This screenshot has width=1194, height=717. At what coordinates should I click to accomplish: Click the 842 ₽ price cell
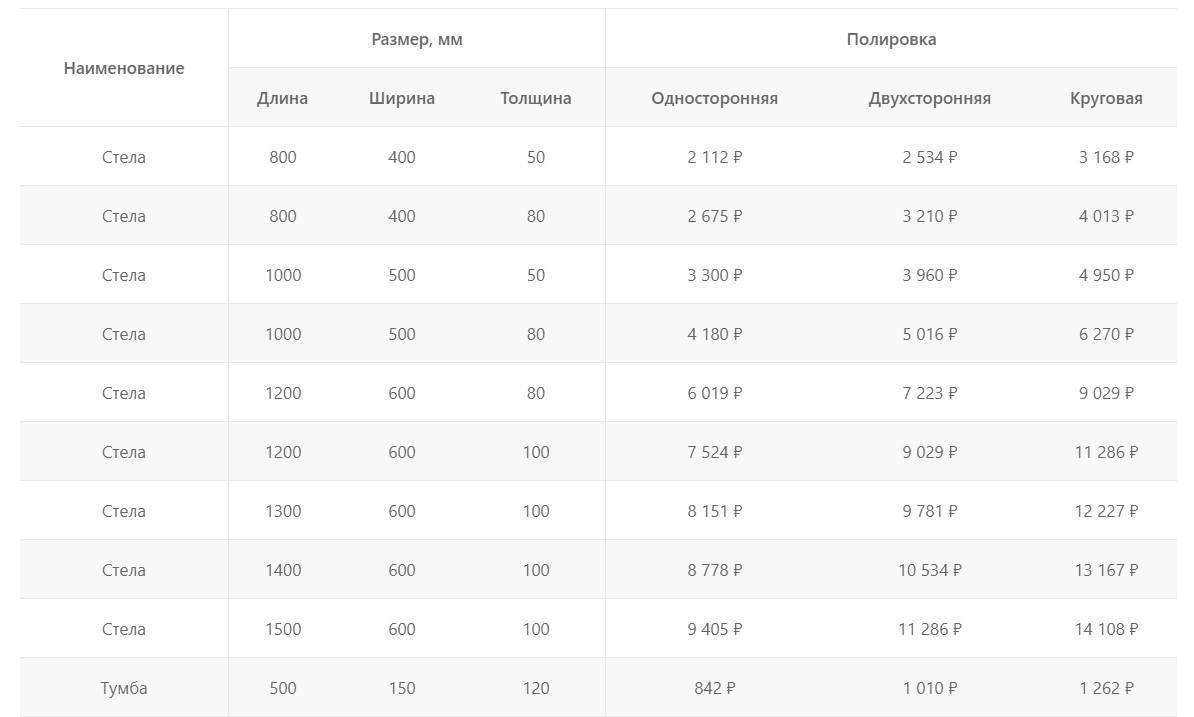coord(714,688)
